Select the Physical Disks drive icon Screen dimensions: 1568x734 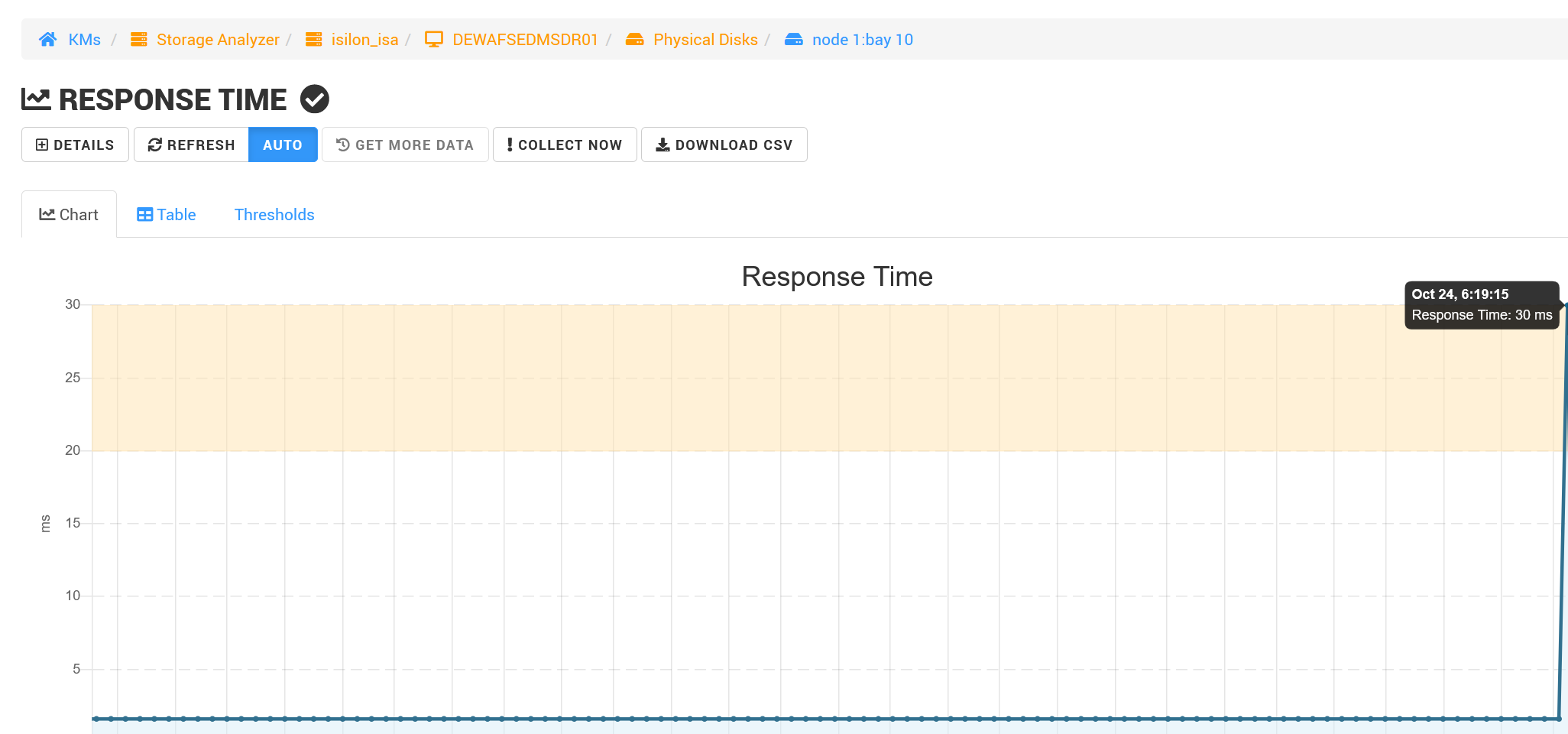coord(635,39)
